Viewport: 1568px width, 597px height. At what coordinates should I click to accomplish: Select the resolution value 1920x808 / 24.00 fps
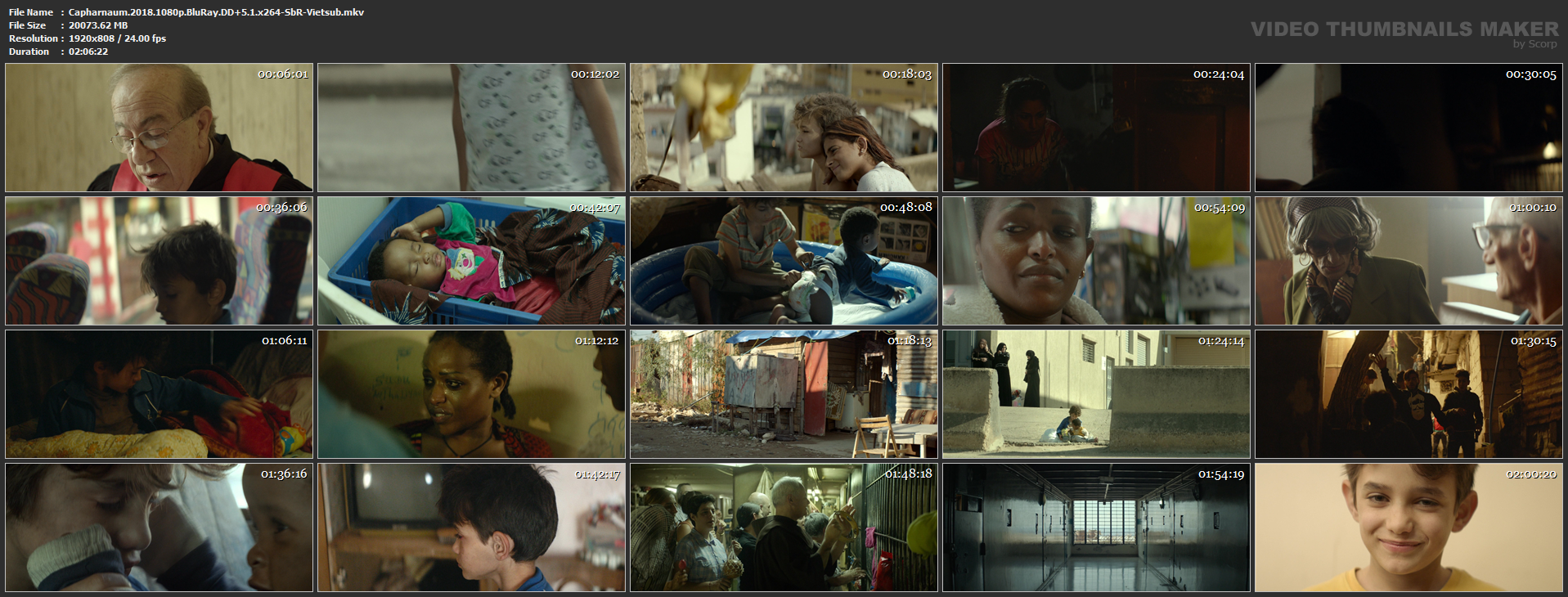click(x=117, y=38)
